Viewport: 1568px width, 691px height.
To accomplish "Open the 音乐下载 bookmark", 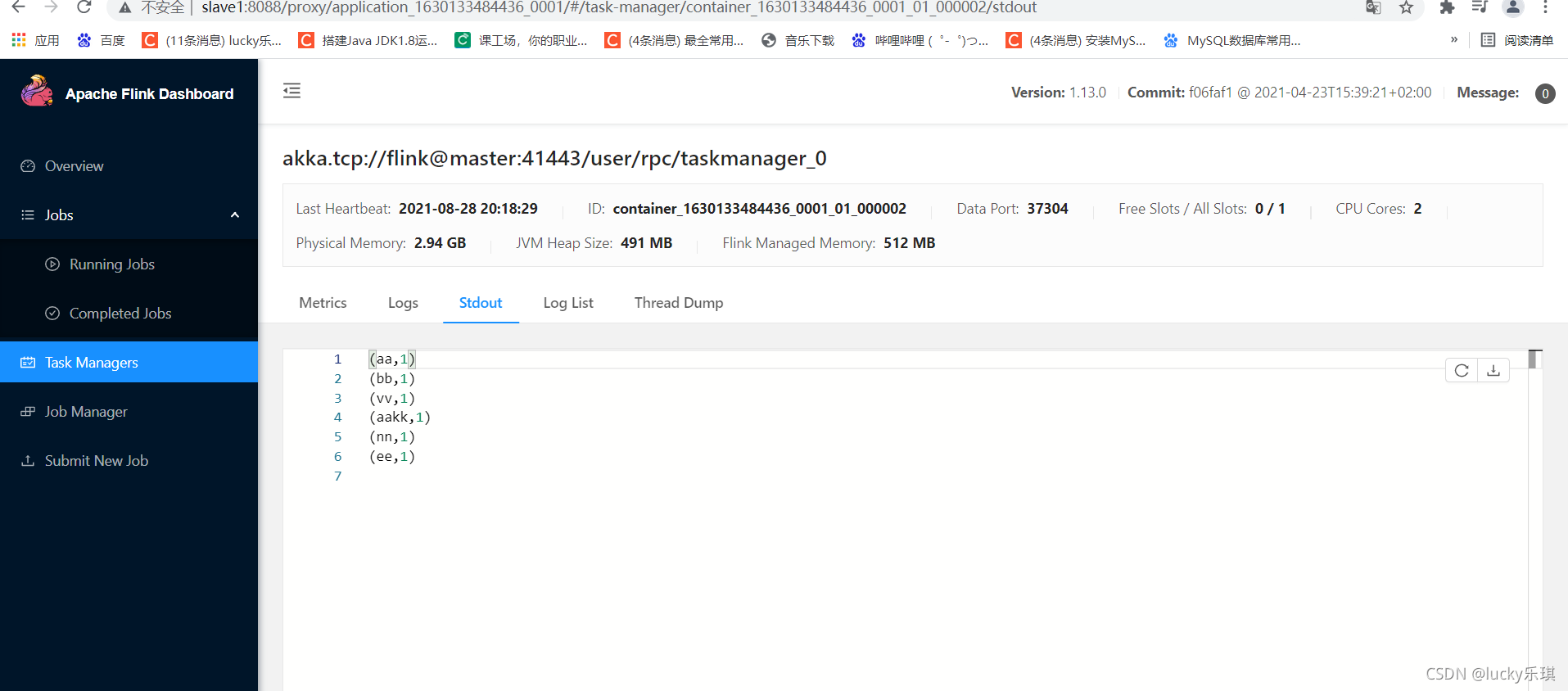I will point(798,40).
